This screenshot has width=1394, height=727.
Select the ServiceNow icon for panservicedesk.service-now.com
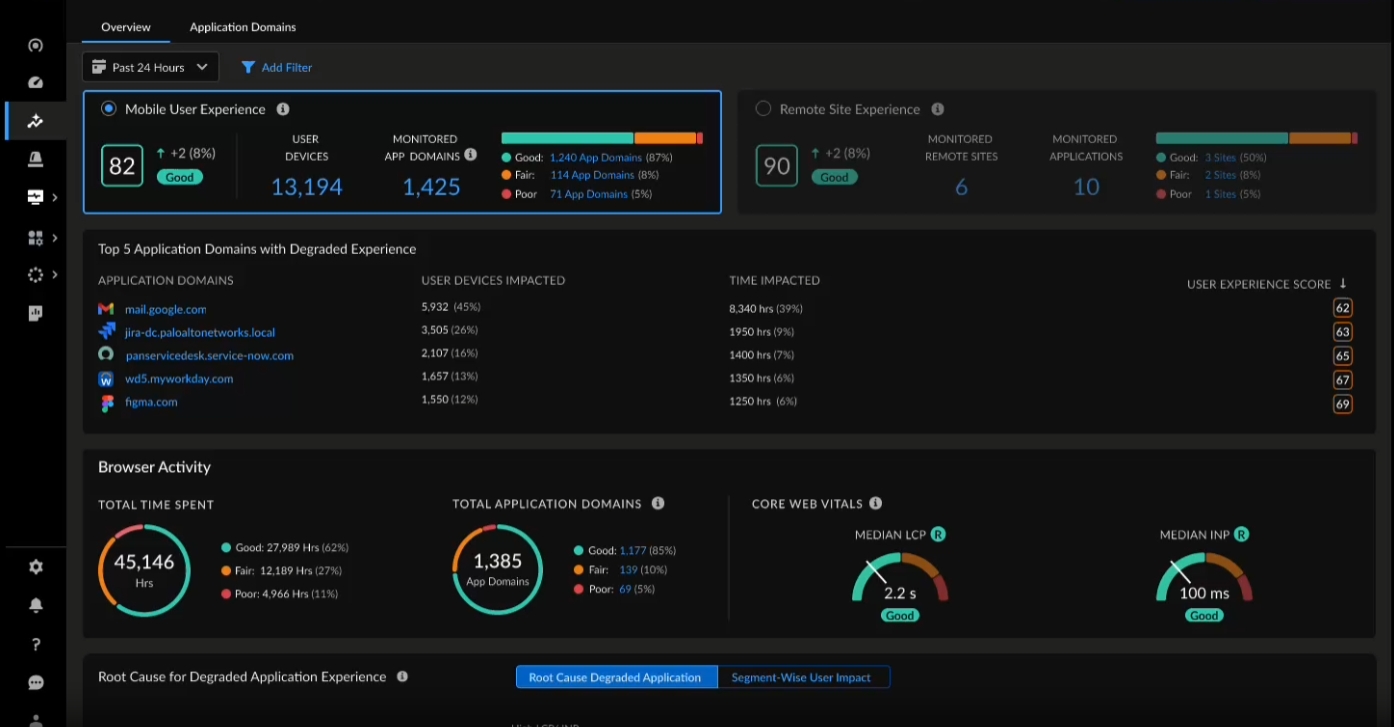point(106,355)
